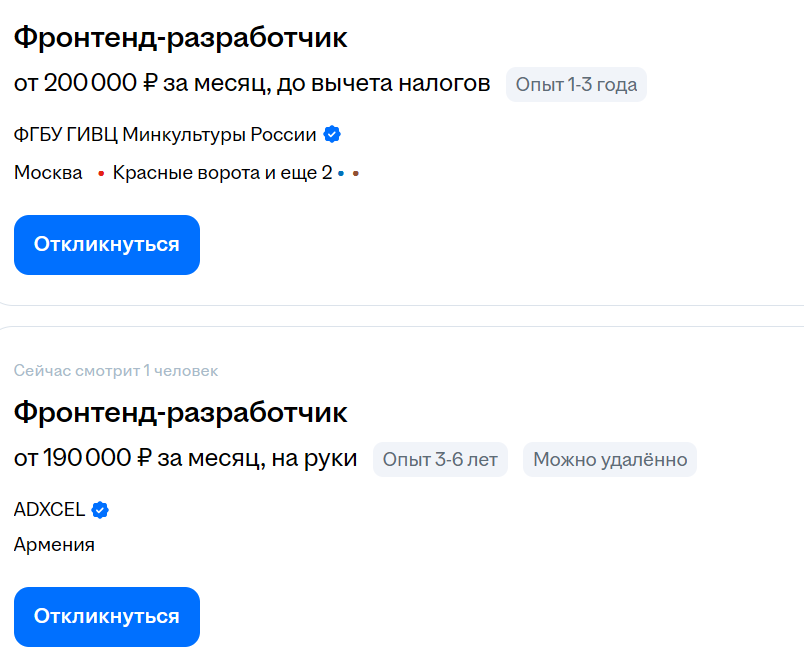The width and height of the screenshot is (804, 669).
Task: Open the Опыт 3-6 лет filter tag
Action: [440, 459]
